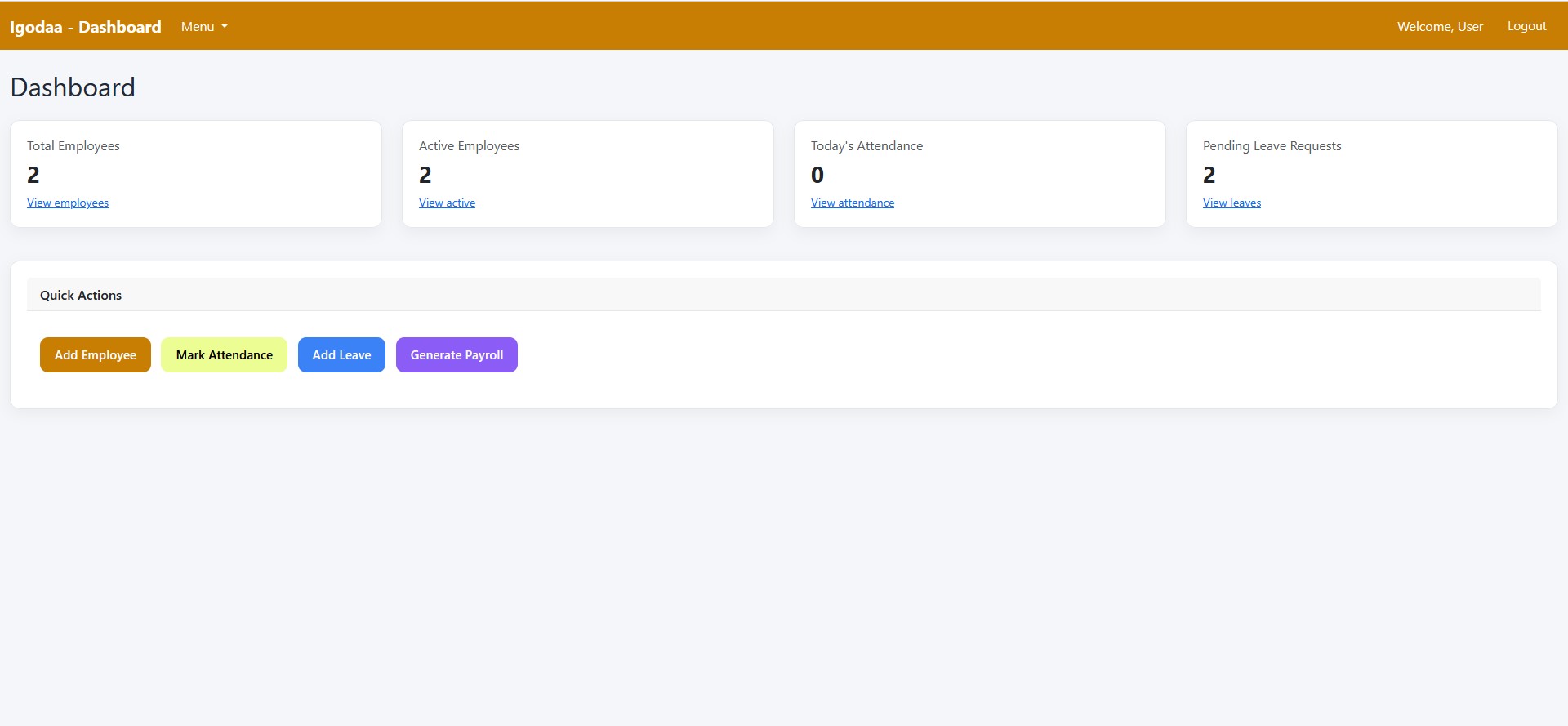Select the Pending Leave Requests label
1568x726 pixels.
[1272, 145]
